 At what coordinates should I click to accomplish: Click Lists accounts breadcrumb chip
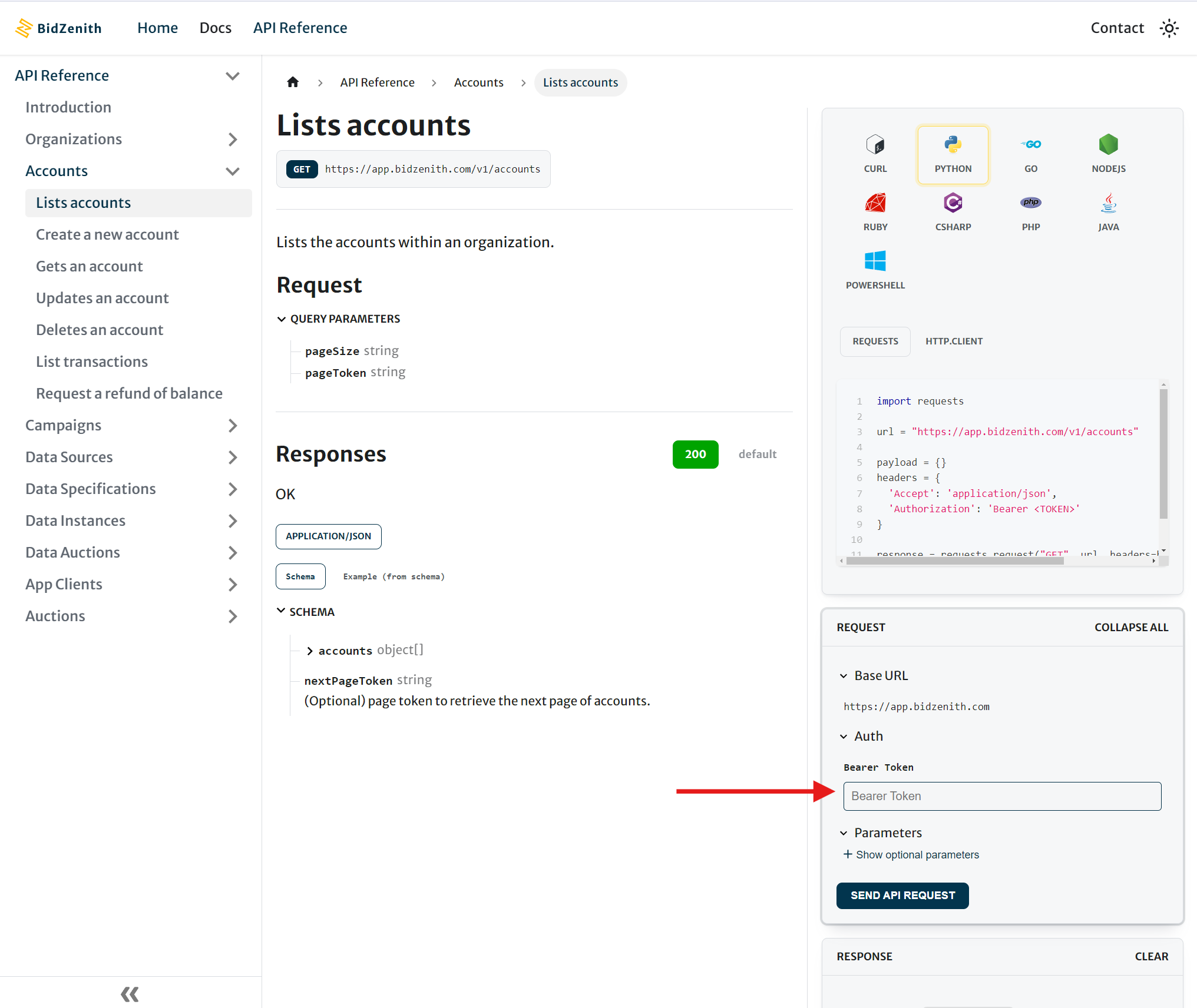point(581,82)
